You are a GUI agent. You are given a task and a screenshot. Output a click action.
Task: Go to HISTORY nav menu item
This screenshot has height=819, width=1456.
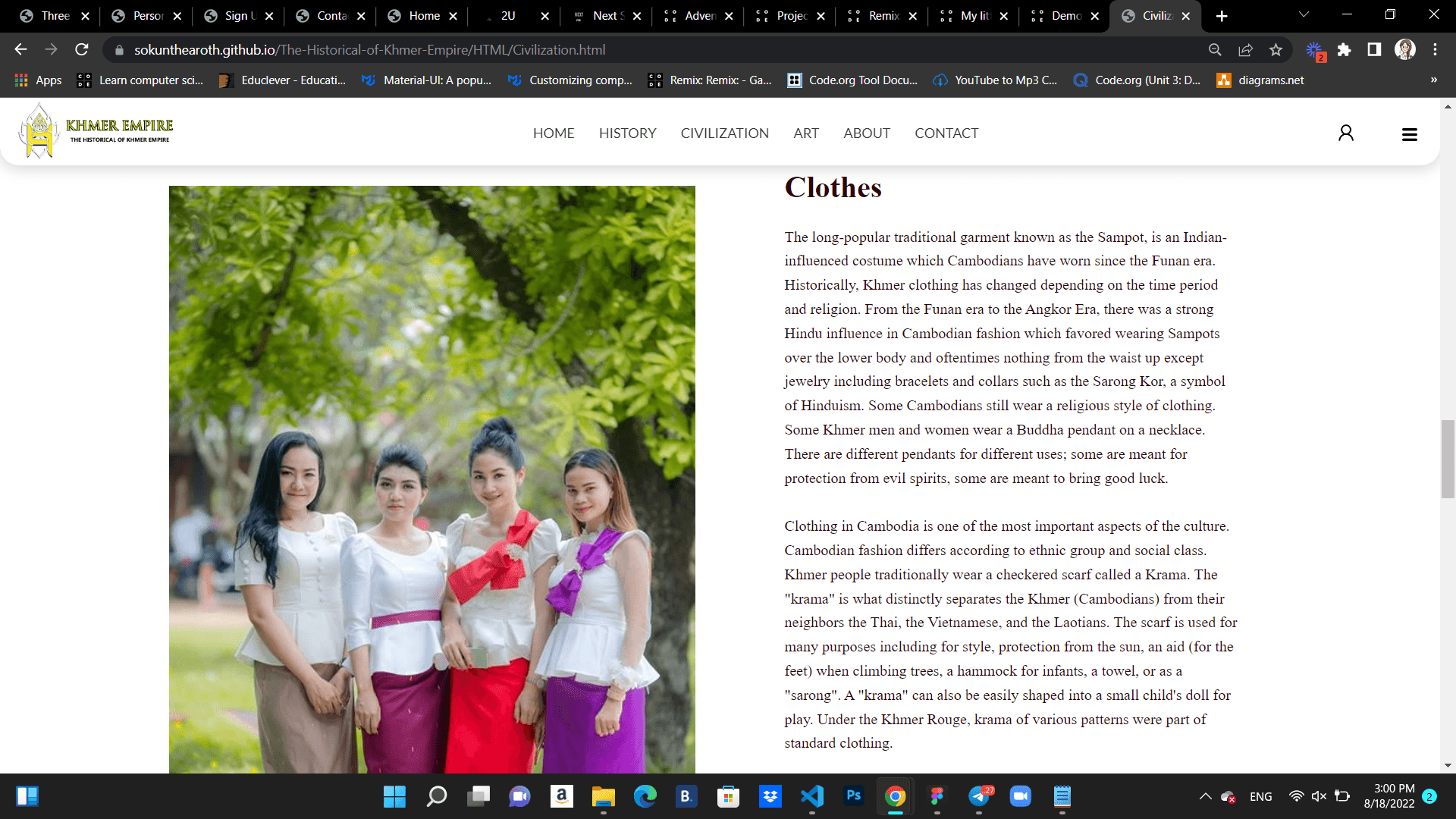tap(627, 133)
